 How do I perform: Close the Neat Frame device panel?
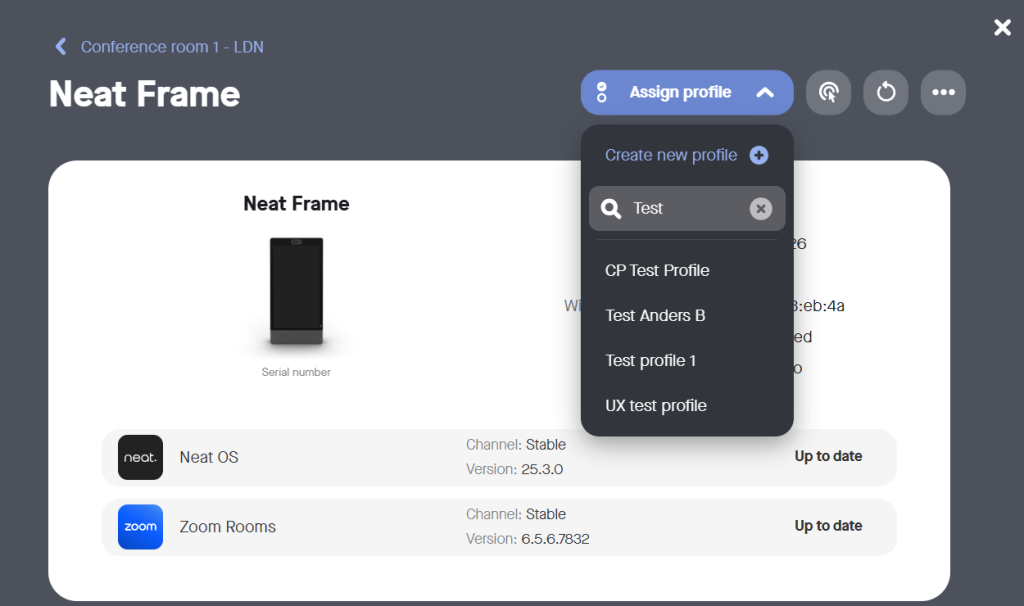[1002, 27]
